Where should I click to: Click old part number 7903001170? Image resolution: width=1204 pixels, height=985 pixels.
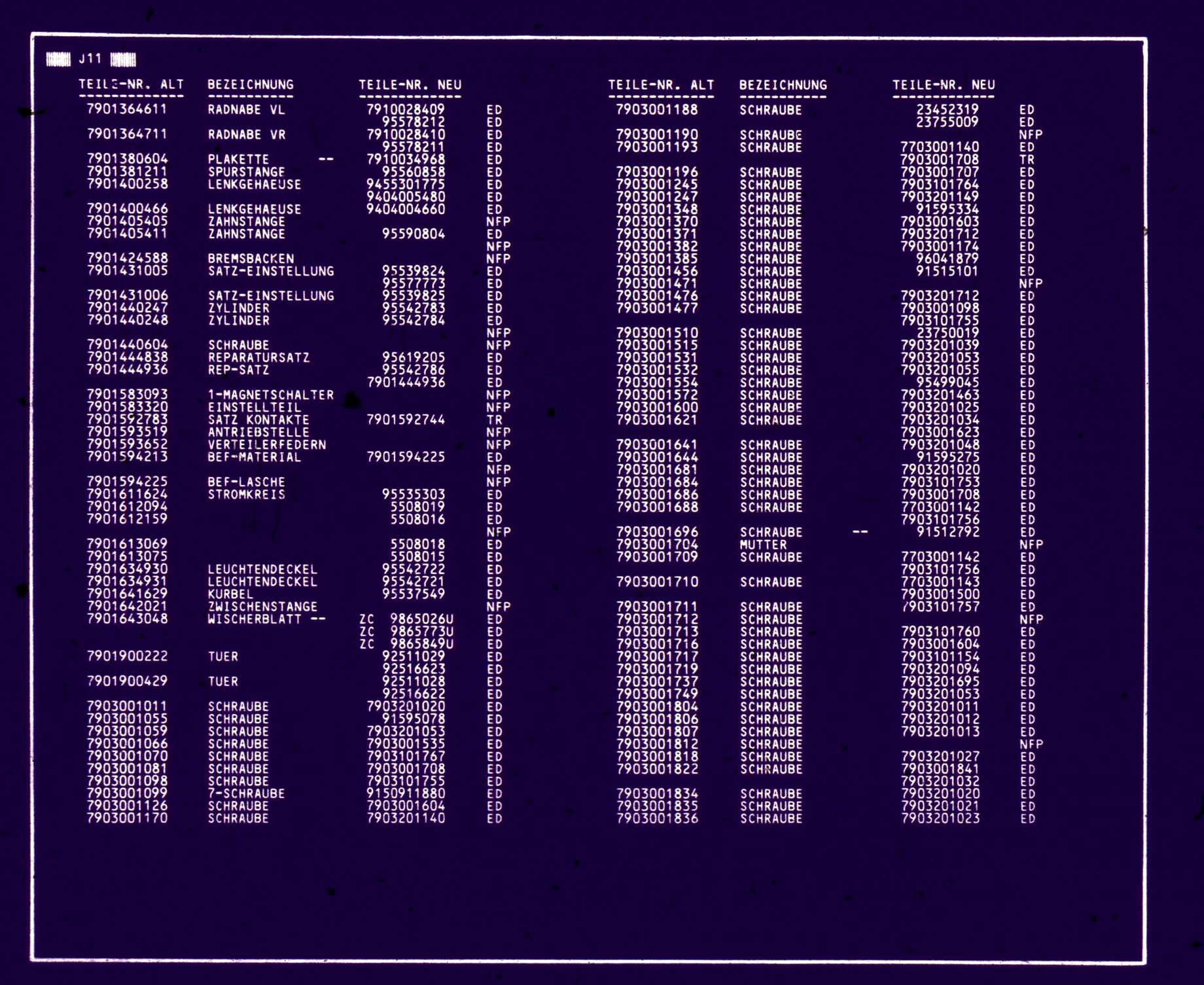tap(127, 818)
